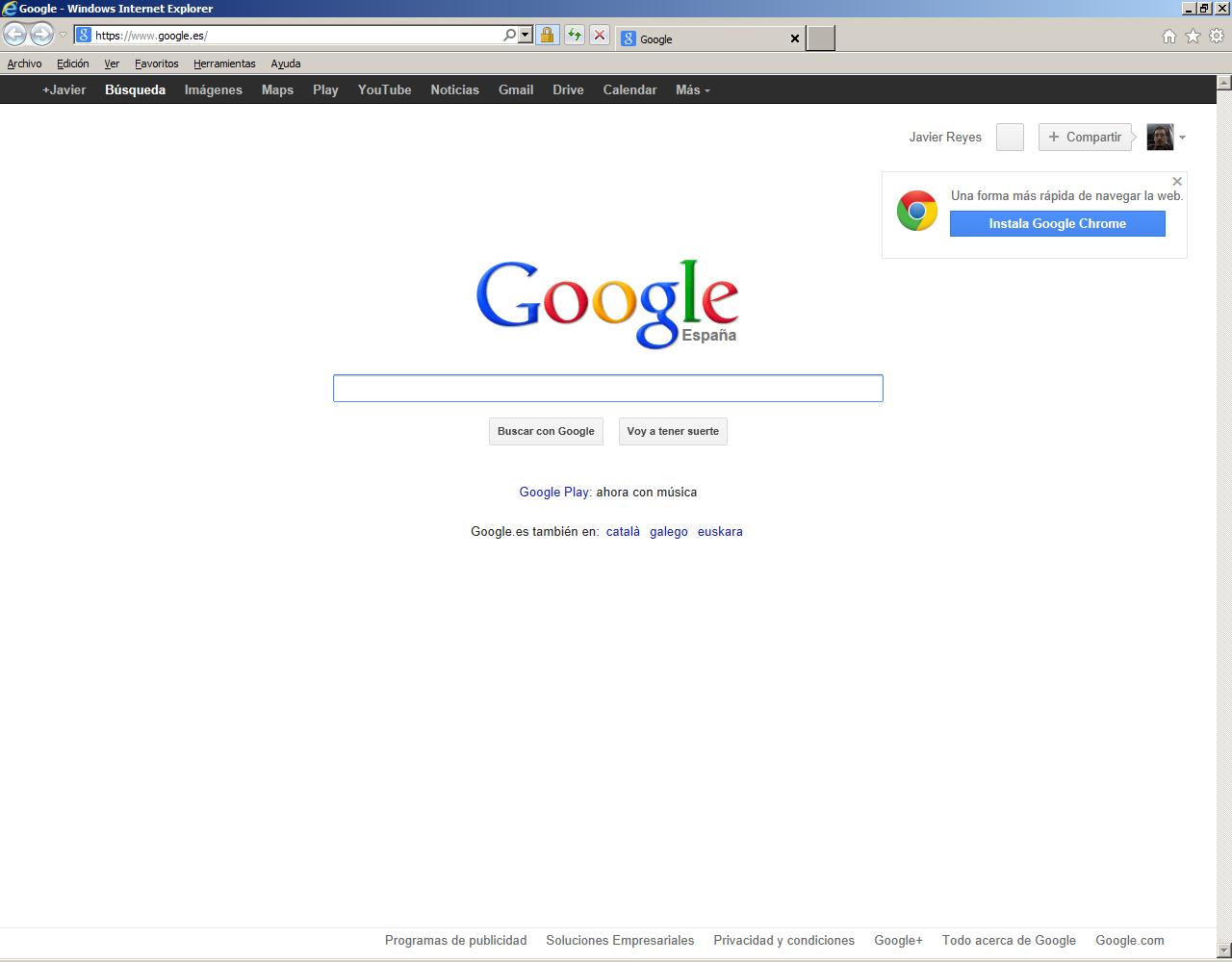Open the Ver menu
Screen dimensions: 1232x962
point(112,63)
